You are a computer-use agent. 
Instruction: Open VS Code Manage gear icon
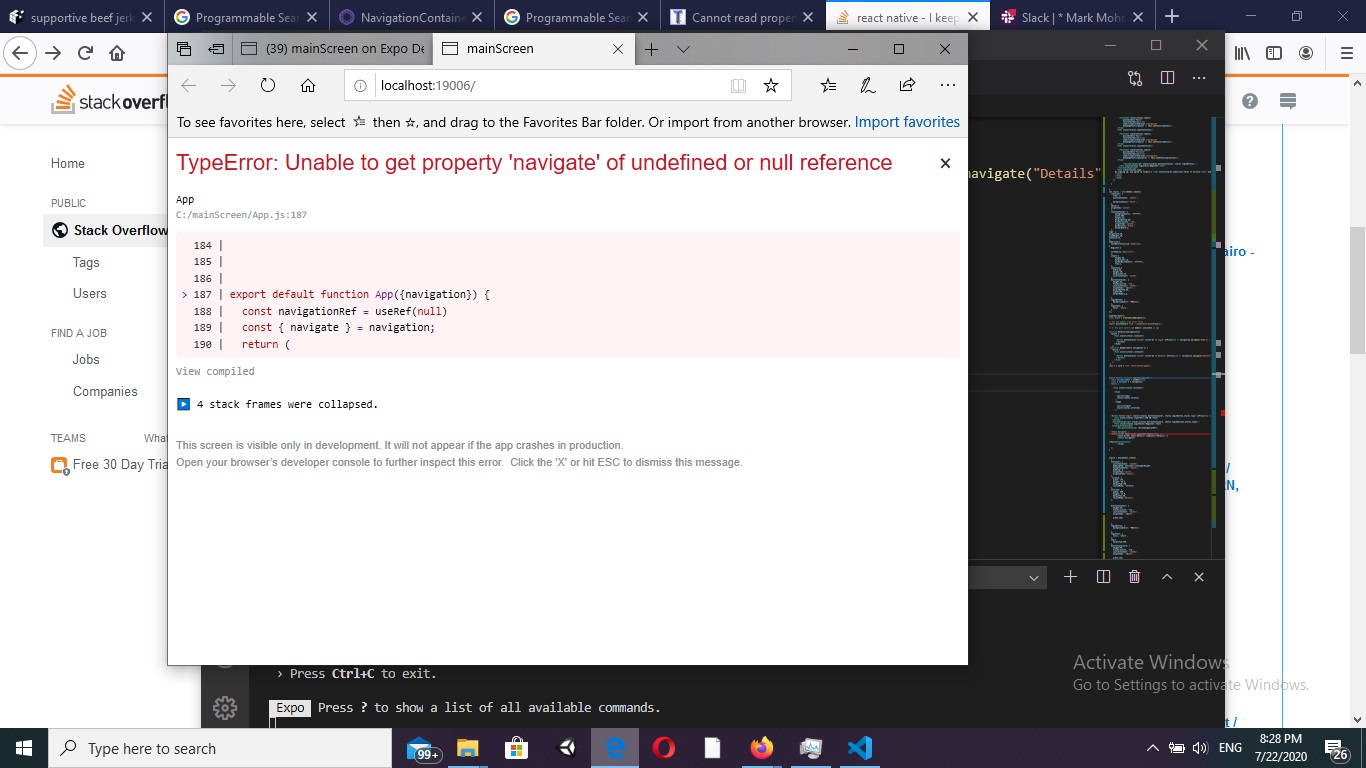[225, 708]
